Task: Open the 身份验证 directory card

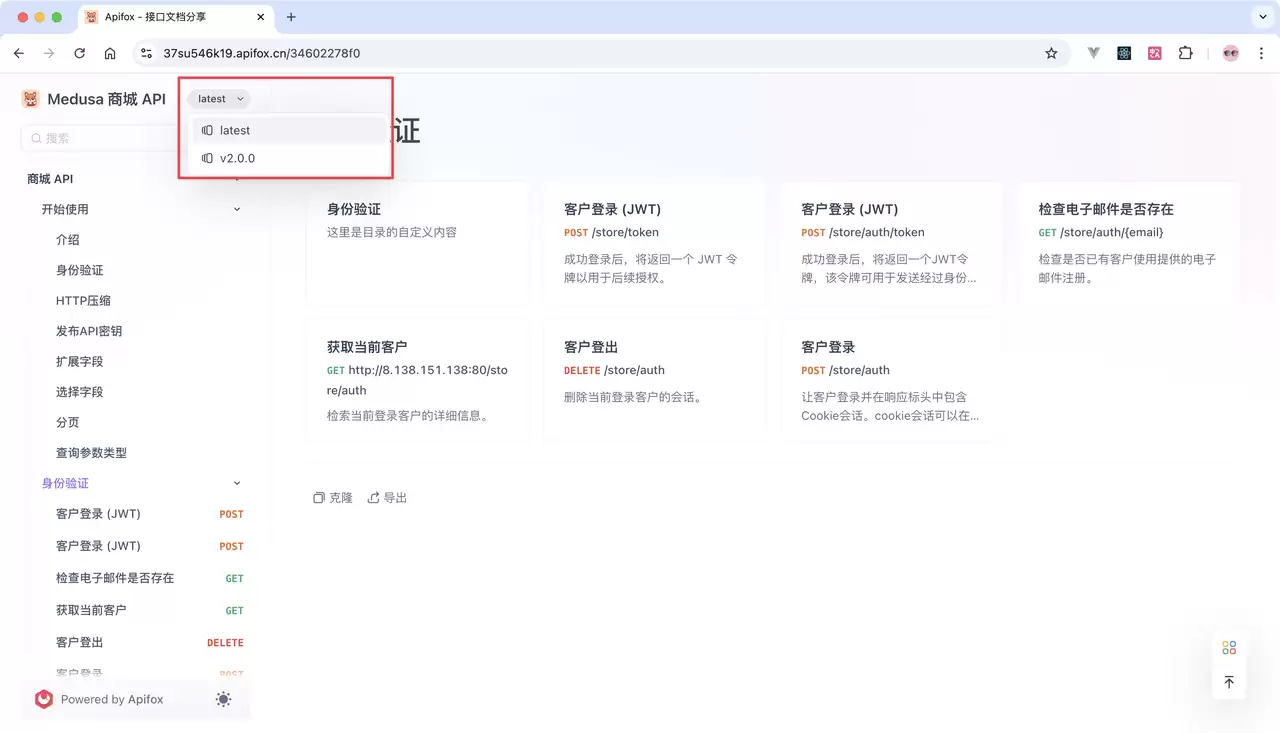Action: click(x=417, y=243)
